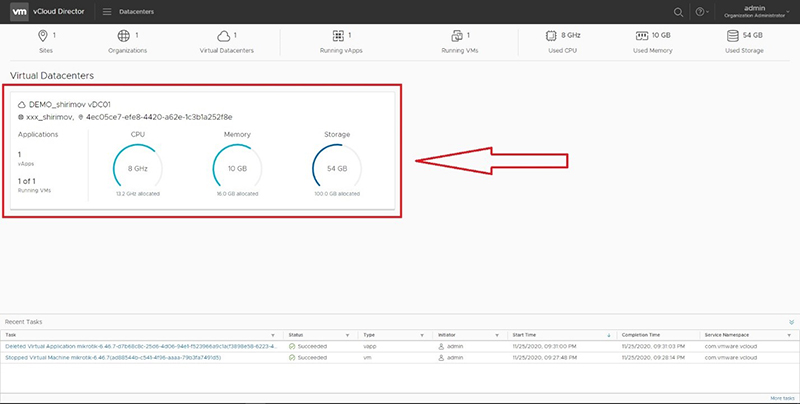Image resolution: width=800 pixels, height=404 pixels.
Task: Open the Deleted Virtual Application mikrotik task
Action: (141, 346)
